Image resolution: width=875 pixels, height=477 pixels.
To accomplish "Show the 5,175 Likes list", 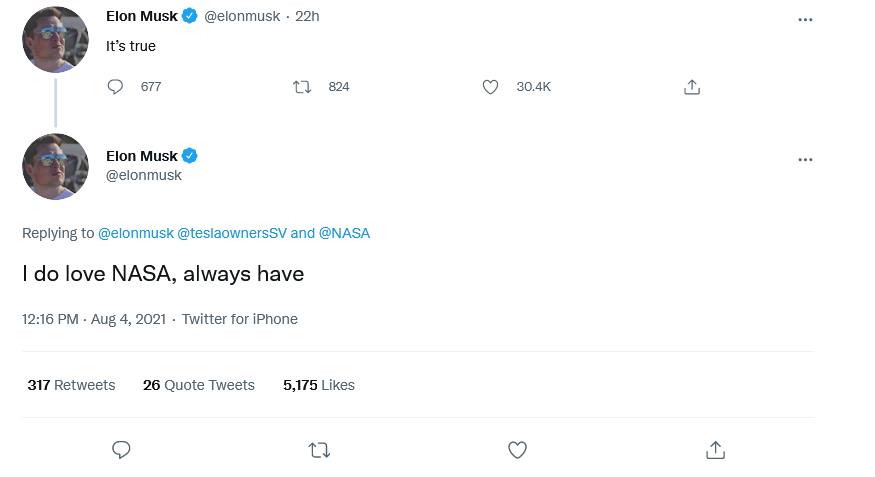I will (319, 385).
